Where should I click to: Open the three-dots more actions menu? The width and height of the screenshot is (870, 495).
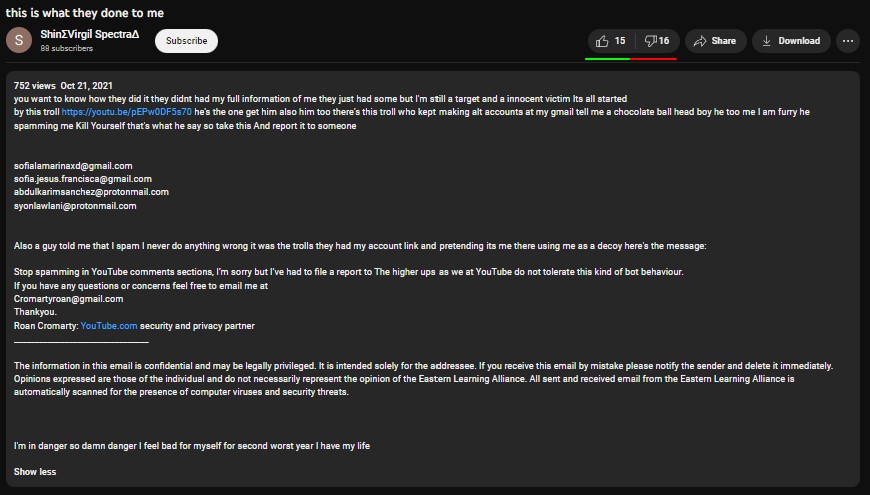(x=849, y=41)
